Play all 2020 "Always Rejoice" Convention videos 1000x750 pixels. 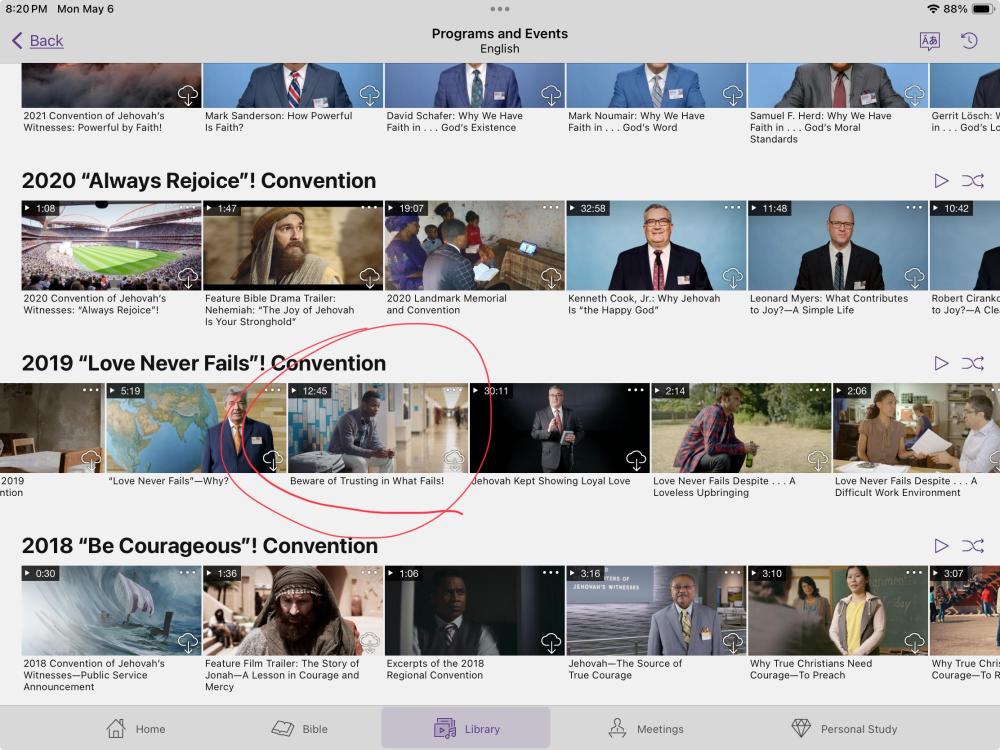coord(941,181)
